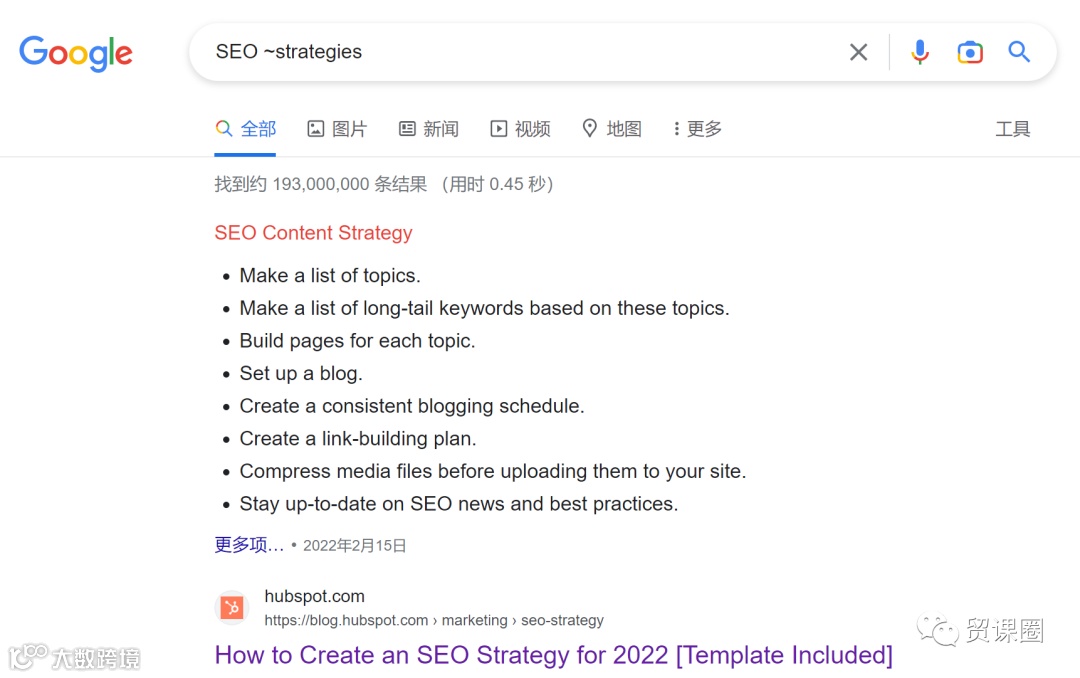Expand 更多项… more items link
Image resolution: width=1080 pixels, height=678 pixels.
point(249,545)
